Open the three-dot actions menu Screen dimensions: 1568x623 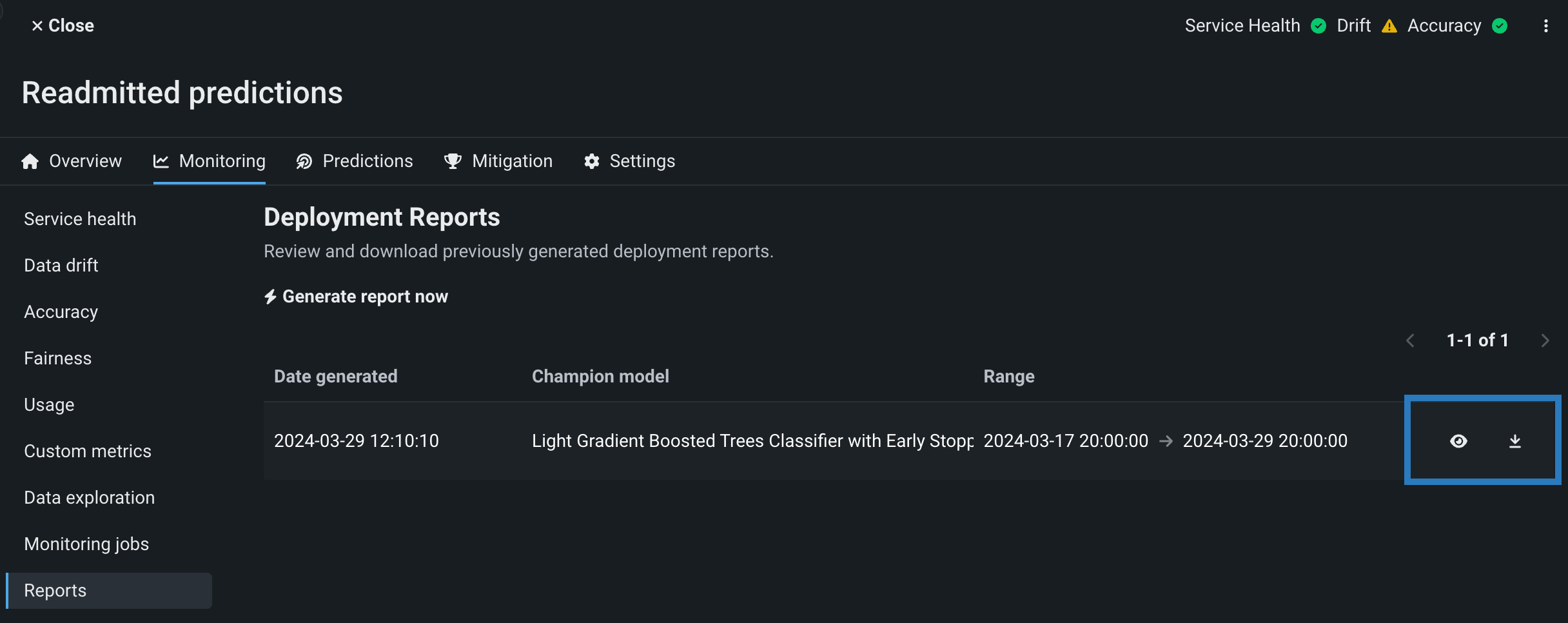pyautogui.click(x=1546, y=26)
